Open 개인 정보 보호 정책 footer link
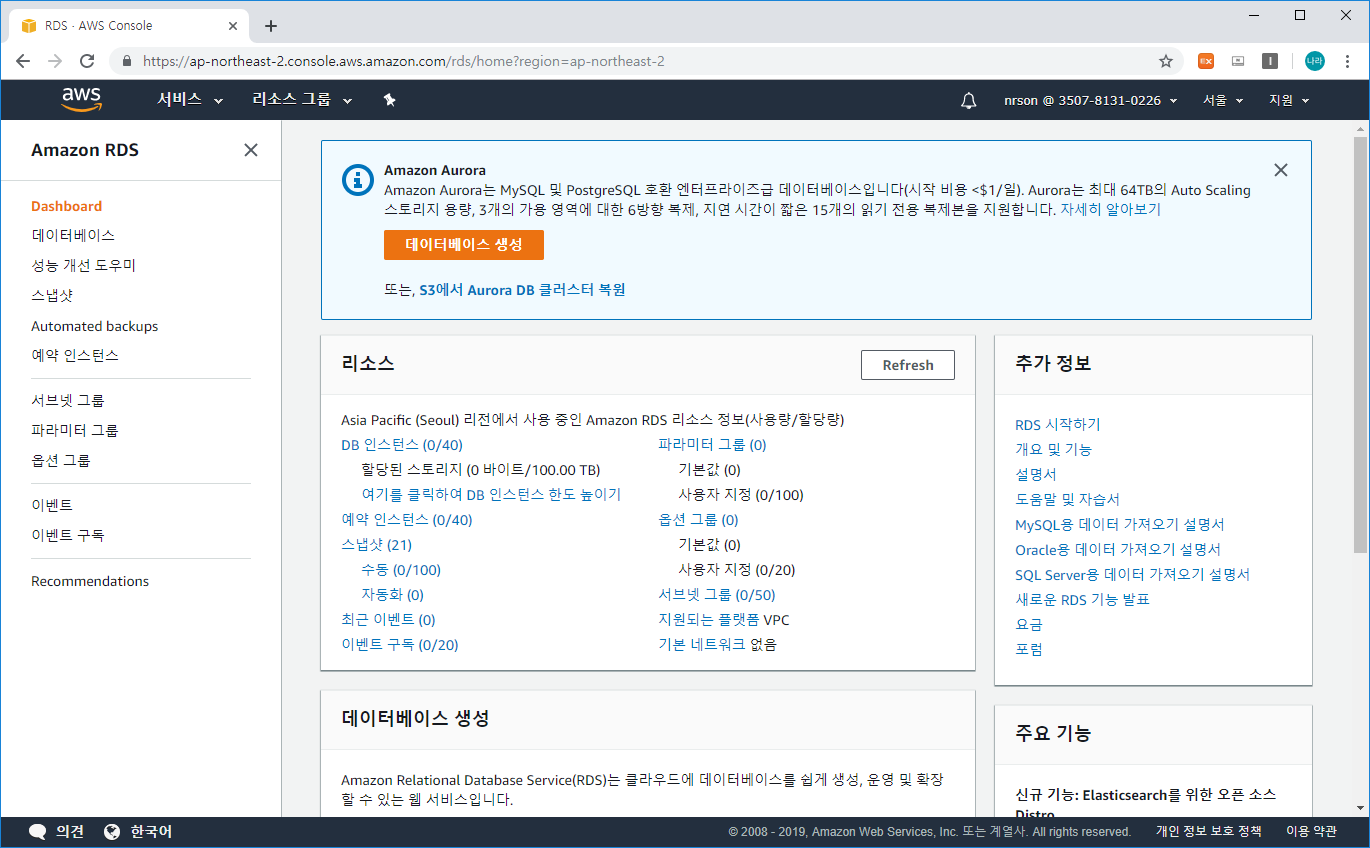 1208,832
